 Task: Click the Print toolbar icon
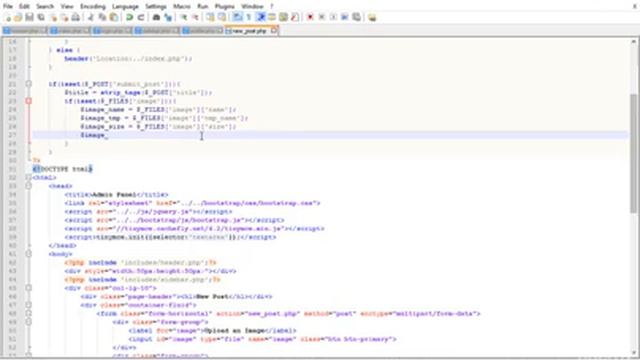tap(76, 17)
